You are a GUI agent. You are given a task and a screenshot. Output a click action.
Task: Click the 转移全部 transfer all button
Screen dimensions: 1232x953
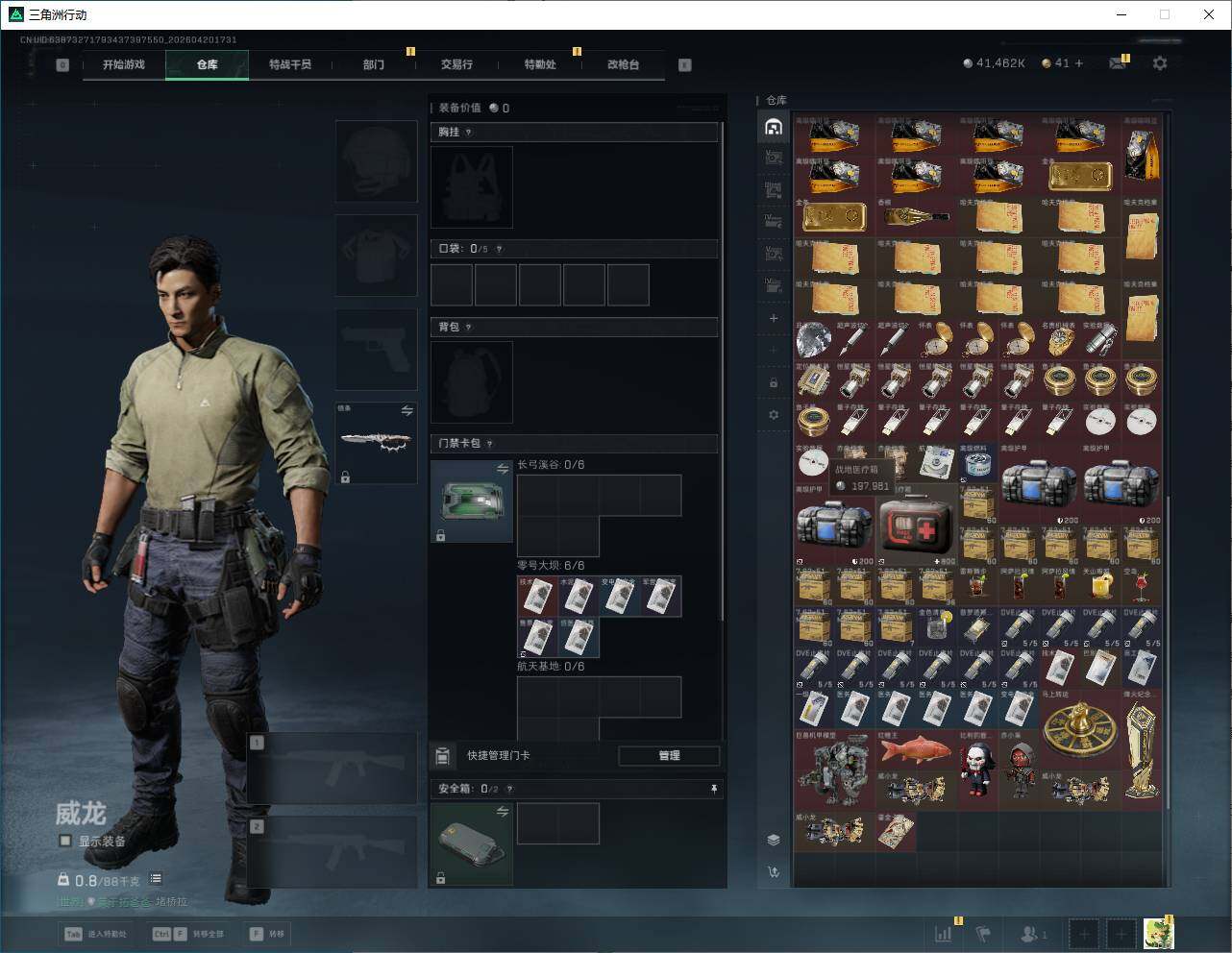tap(186, 934)
